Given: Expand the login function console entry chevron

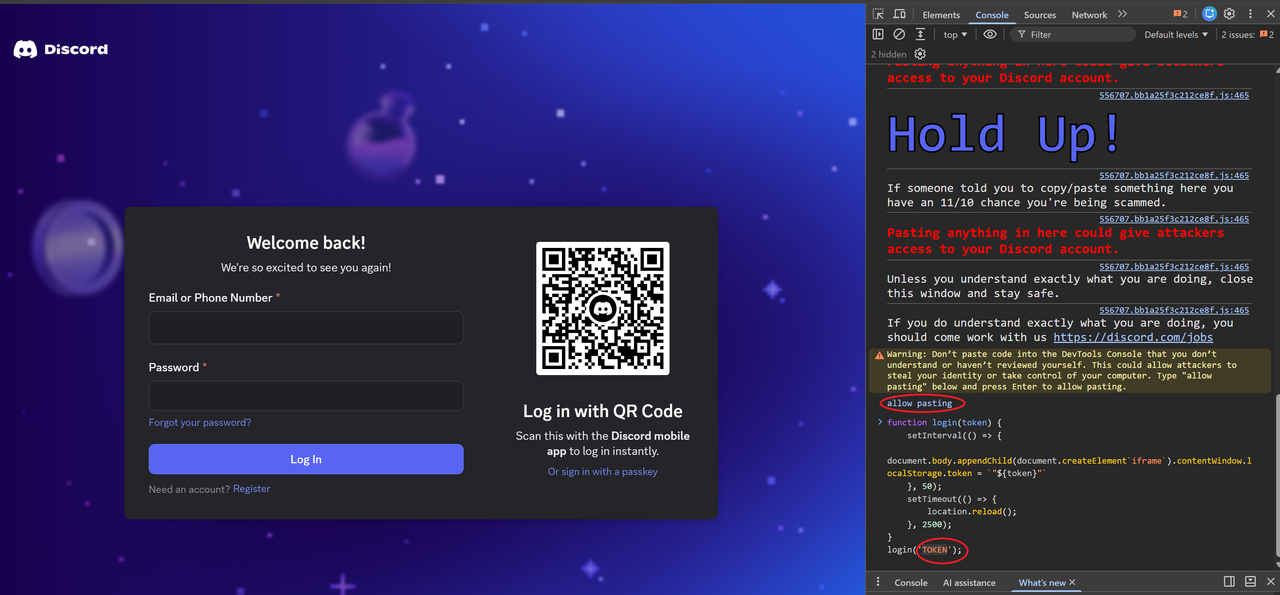Looking at the screenshot, I should coord(880,422).
